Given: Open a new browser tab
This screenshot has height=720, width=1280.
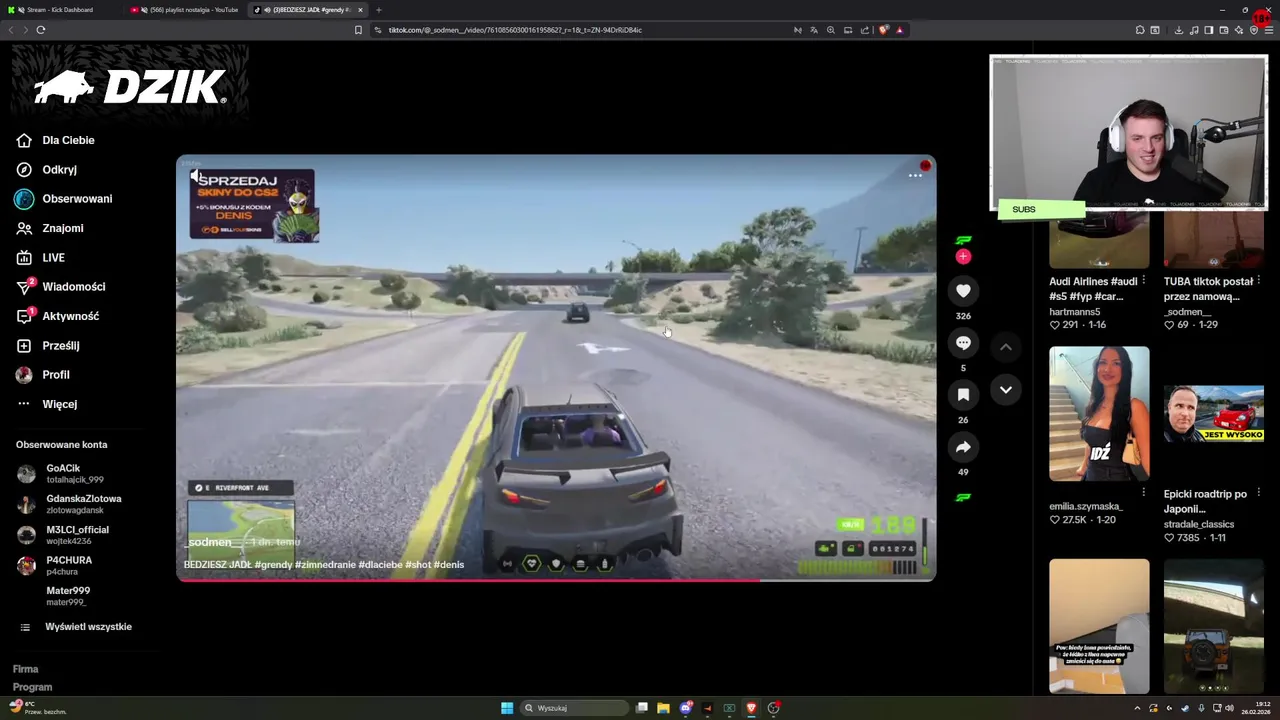Looking at the screenshot, I should pos(378,10).
